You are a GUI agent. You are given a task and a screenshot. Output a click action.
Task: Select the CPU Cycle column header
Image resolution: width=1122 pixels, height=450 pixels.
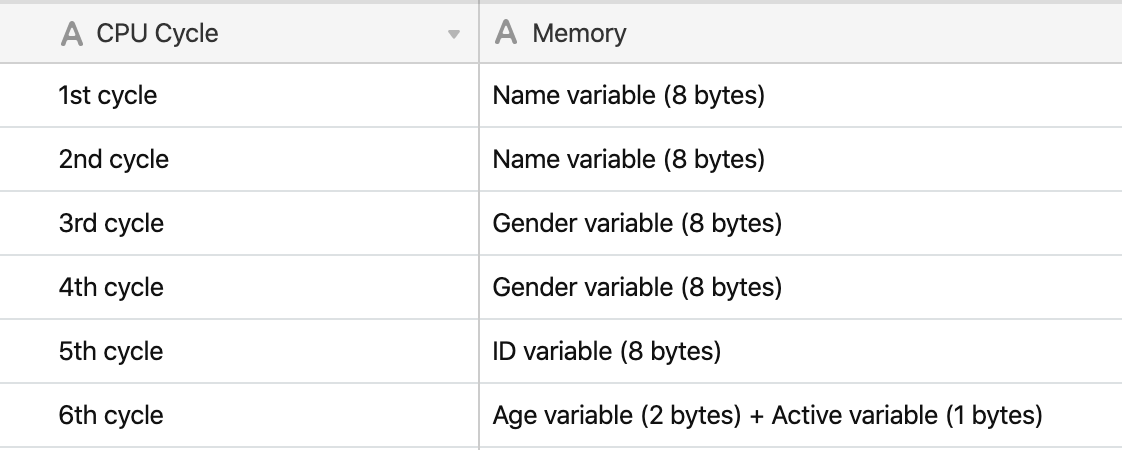tap(239, 34)
